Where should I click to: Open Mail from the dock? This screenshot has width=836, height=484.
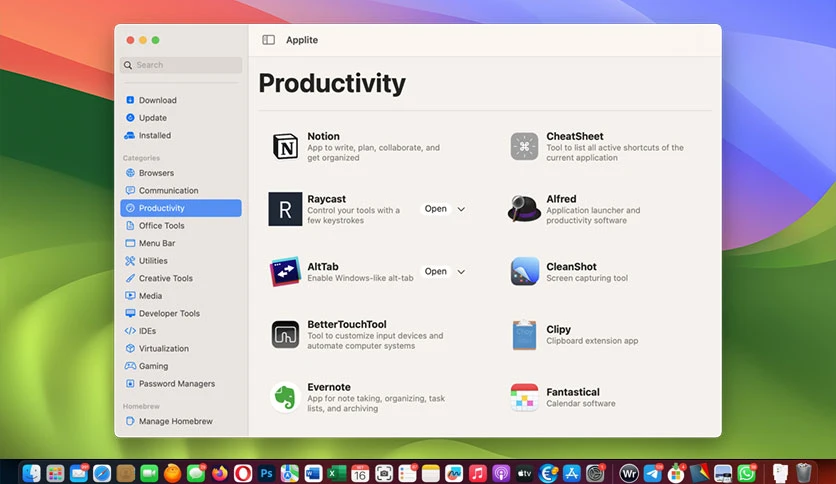(78, 473)
